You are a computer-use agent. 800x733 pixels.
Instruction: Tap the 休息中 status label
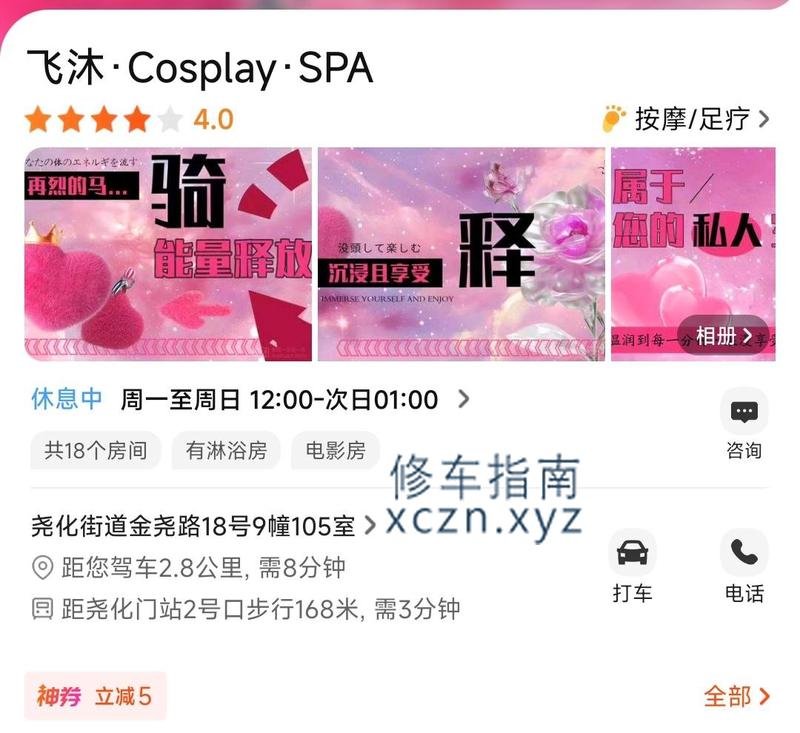click(67, 399)
